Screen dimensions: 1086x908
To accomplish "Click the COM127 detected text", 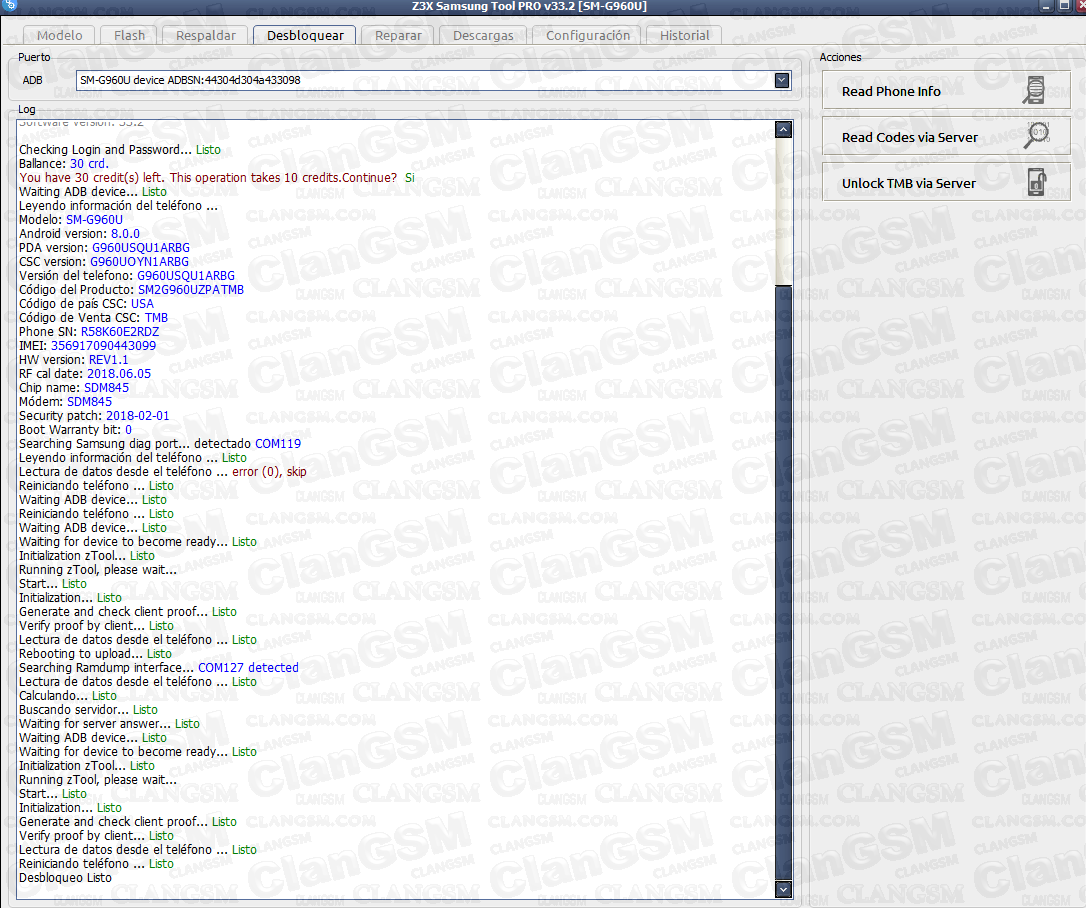I will click(248, 668).
